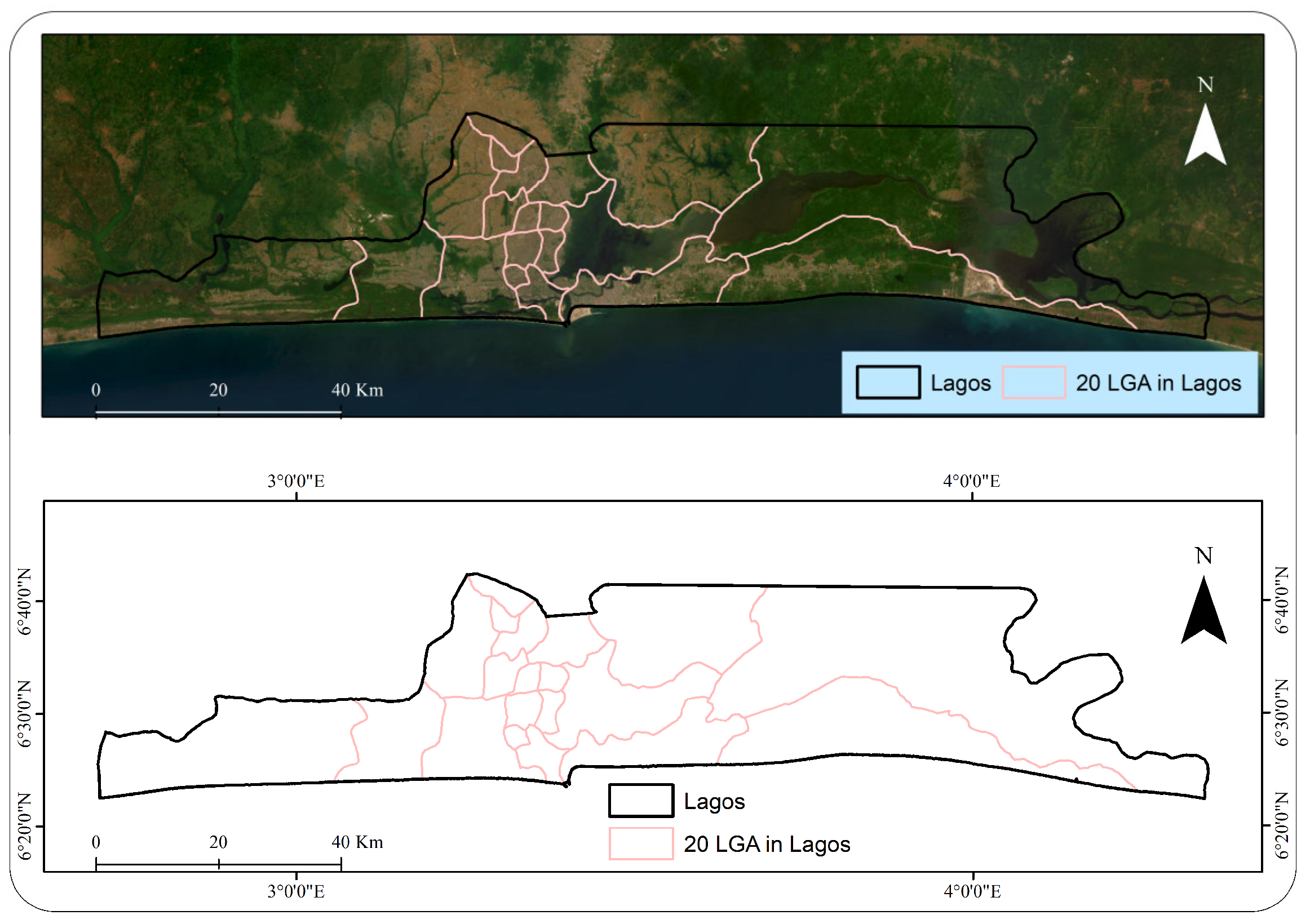Click the pink 20 LGA legend box on outline map
This screenshot has width=1310, height=924.
click(x=641, y=843)
